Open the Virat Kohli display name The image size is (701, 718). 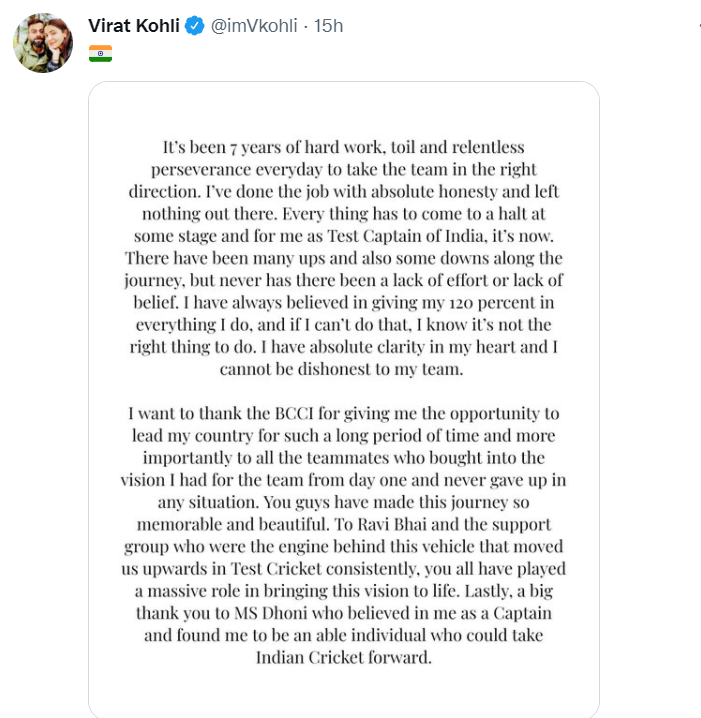coord(134,26)
